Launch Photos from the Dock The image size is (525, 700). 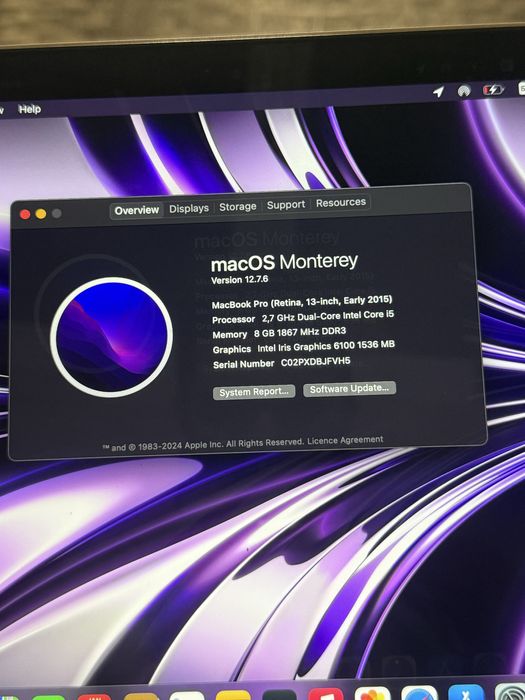[373, 694]
